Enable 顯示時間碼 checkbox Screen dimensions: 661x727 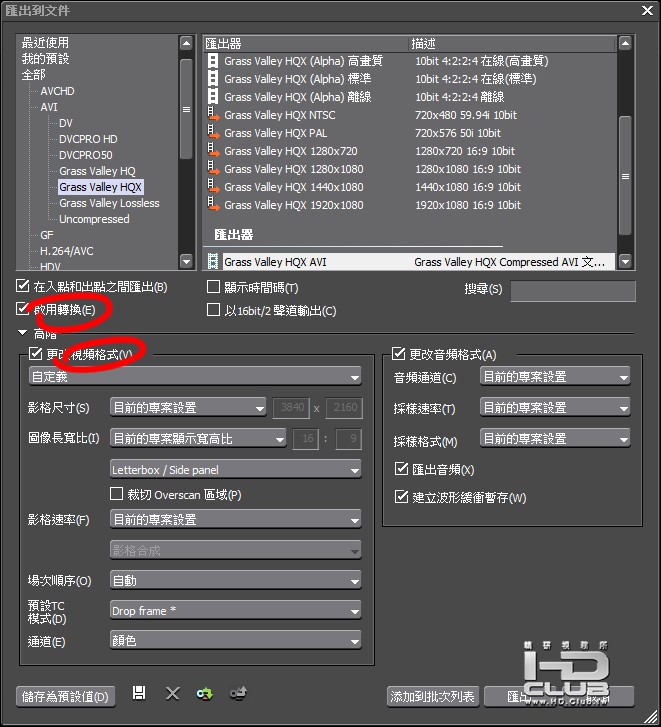click(213, 287)
